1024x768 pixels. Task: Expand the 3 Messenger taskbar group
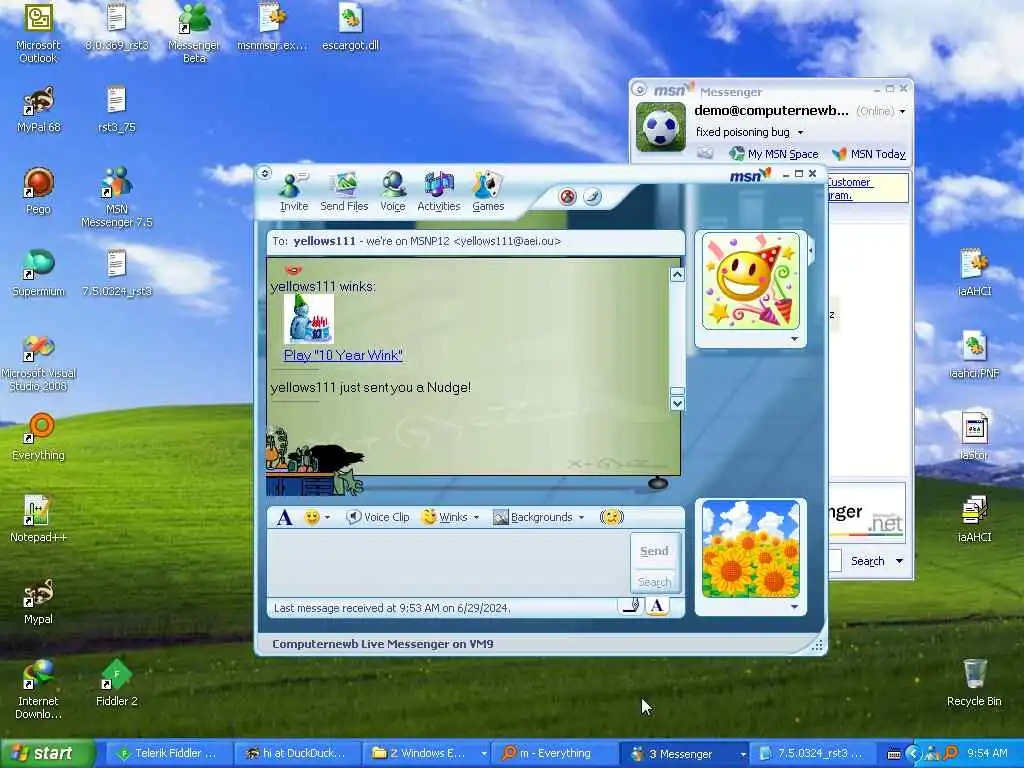(x=743, y=754)
